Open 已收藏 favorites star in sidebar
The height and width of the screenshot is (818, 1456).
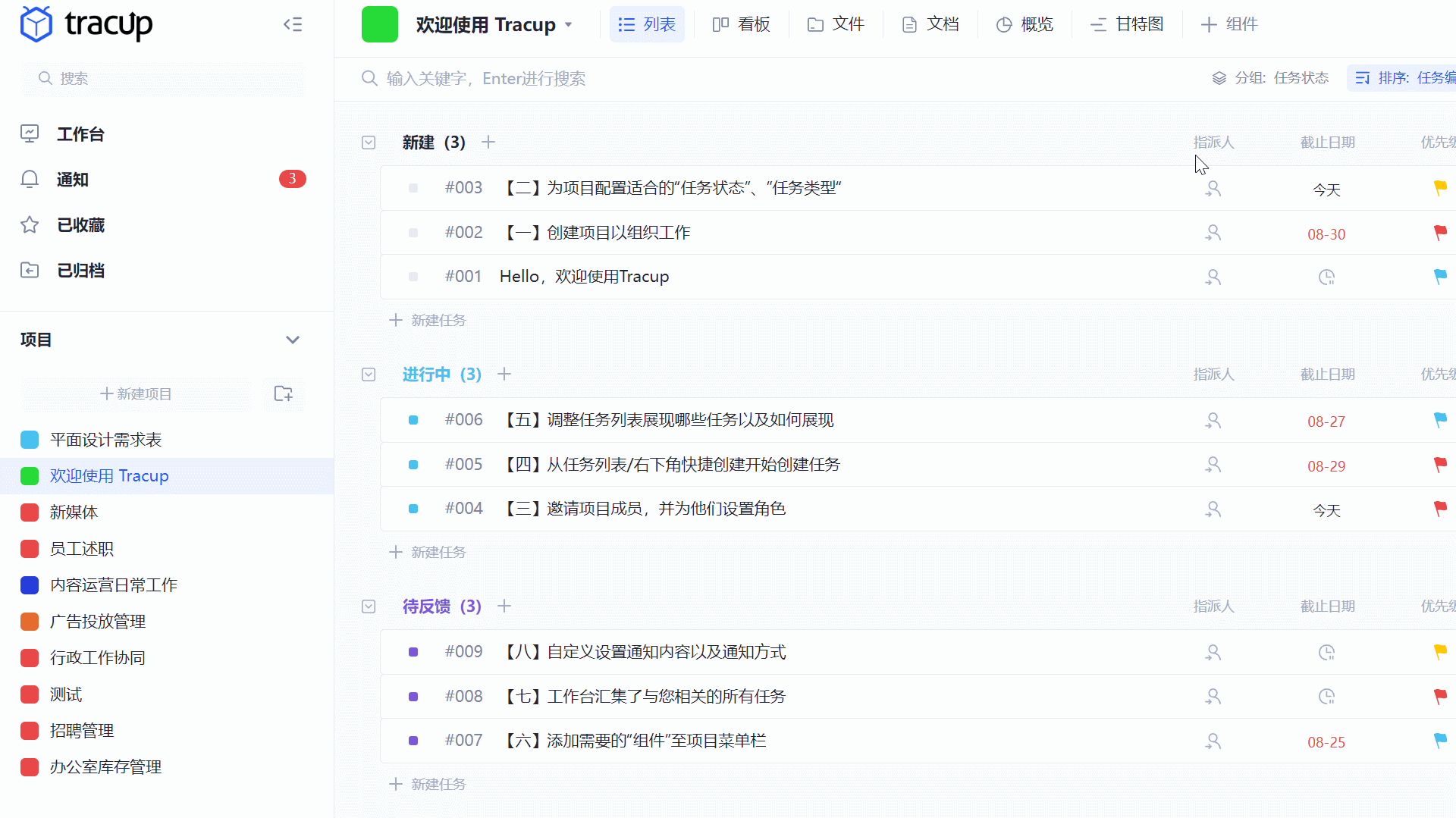30,224
